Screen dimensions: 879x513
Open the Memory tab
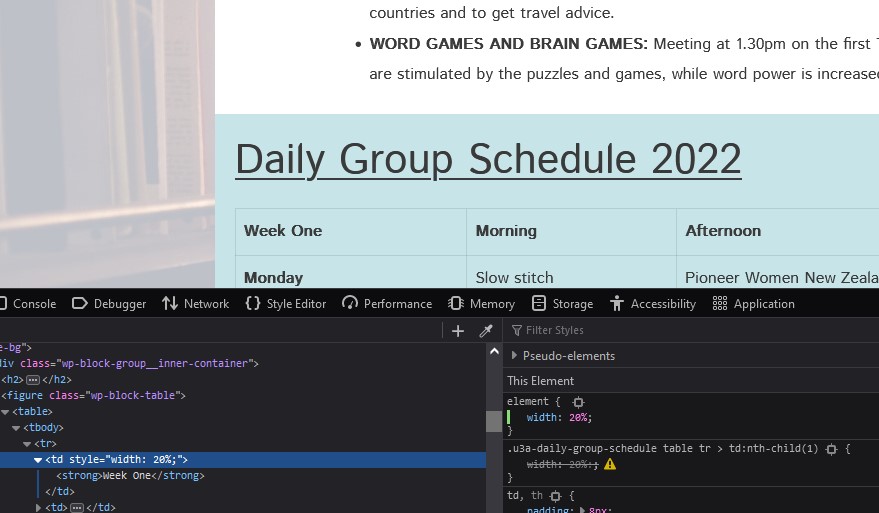pos(482,304)
